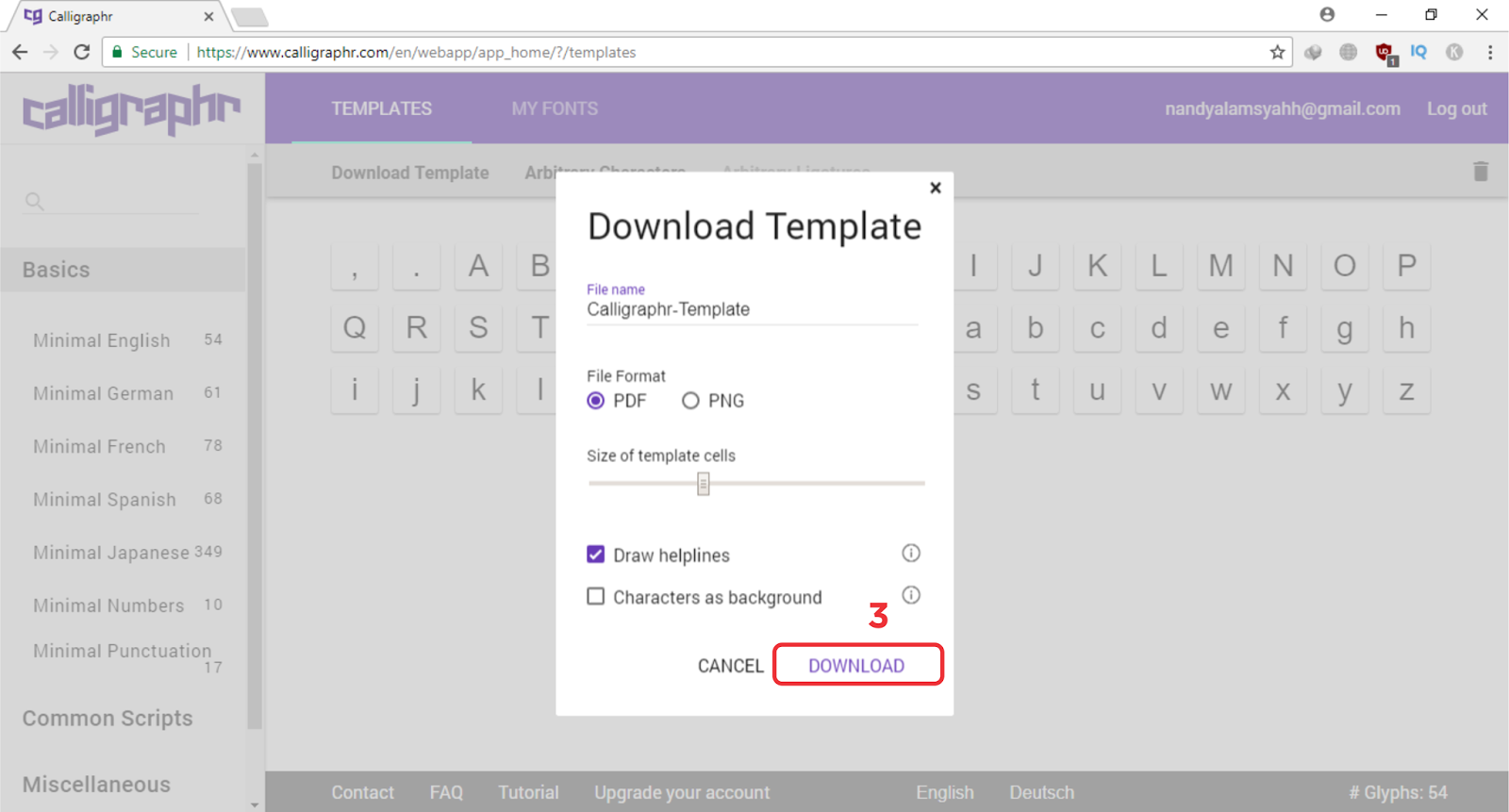1509x812 pixels.
Task: Click the browser address bar URL
Action: pos(416,52)
